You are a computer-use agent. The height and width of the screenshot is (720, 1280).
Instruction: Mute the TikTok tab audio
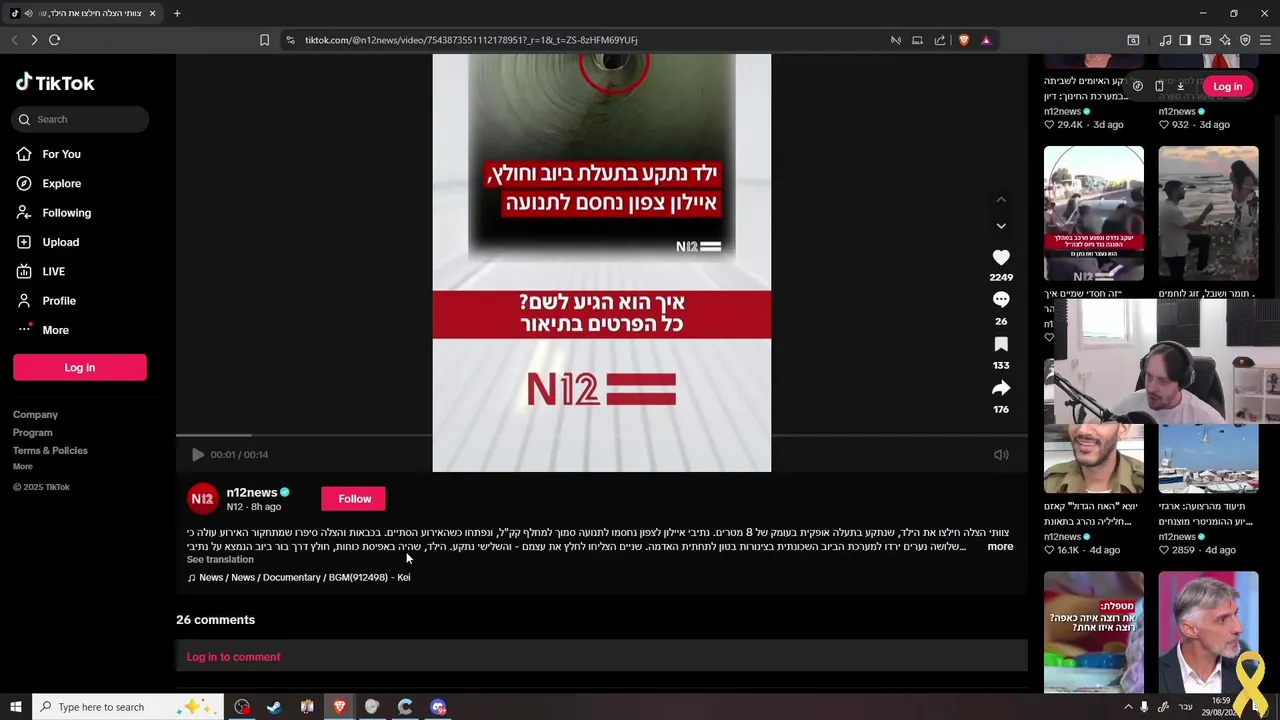click(28, 13)
